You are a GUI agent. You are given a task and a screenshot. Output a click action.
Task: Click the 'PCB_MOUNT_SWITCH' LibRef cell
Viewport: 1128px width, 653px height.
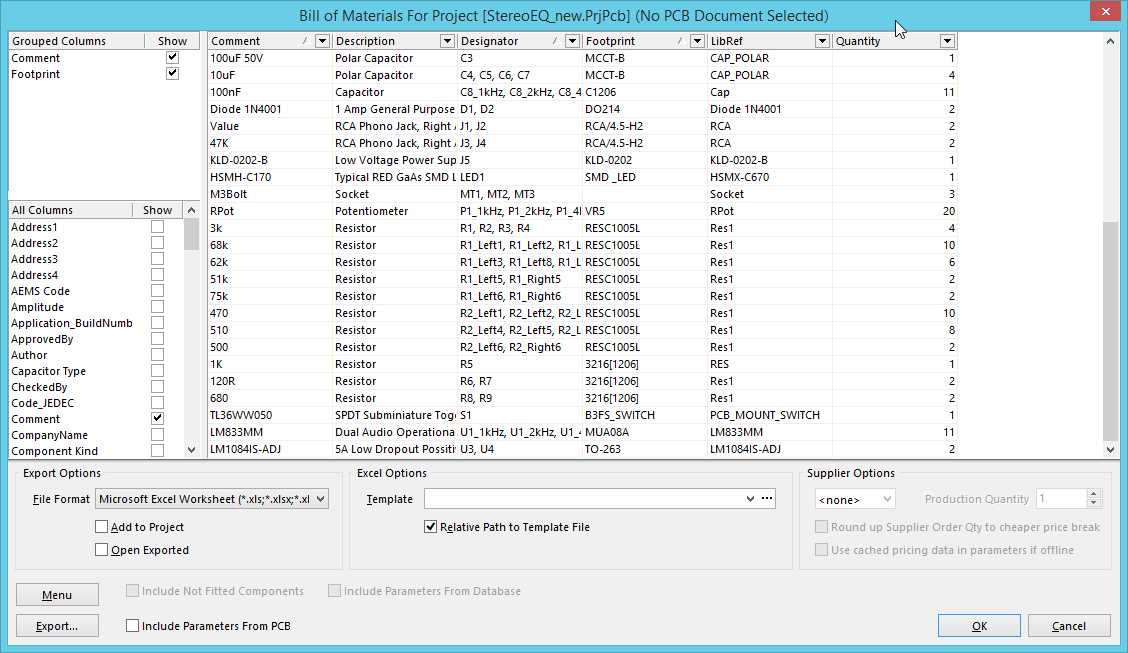[770, 415]
